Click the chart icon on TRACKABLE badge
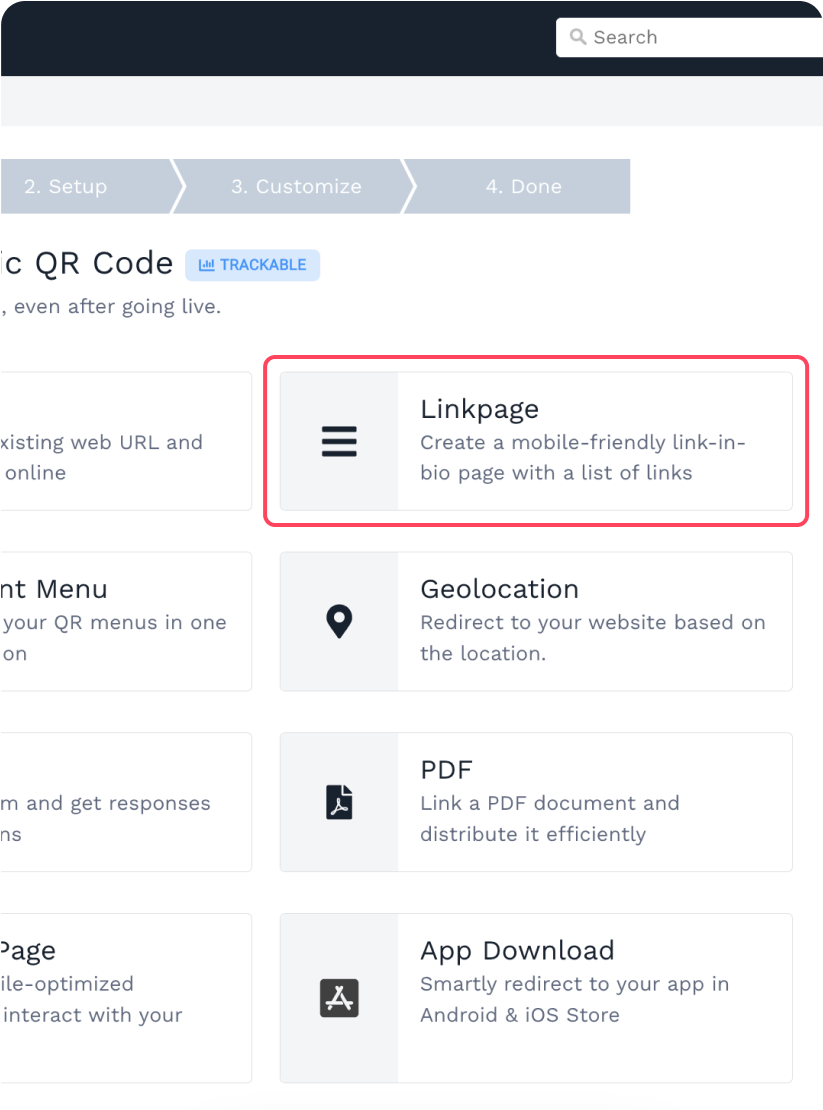Screen dimensions: 823x1110 (206, 265)
